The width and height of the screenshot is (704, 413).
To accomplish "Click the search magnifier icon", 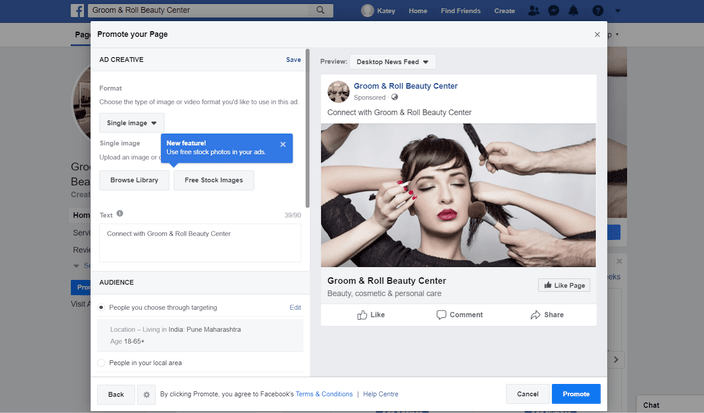I will [x=320, y=10].
